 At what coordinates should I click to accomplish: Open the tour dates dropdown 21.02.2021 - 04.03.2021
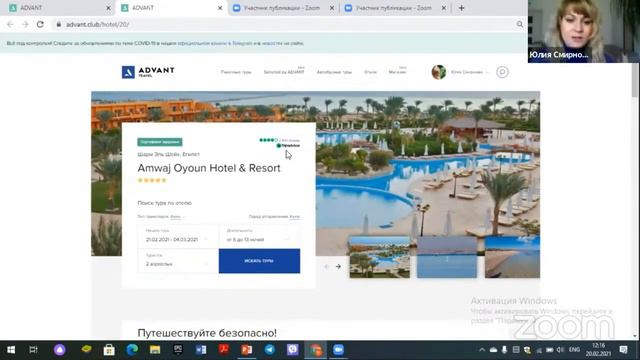[178, 236]
